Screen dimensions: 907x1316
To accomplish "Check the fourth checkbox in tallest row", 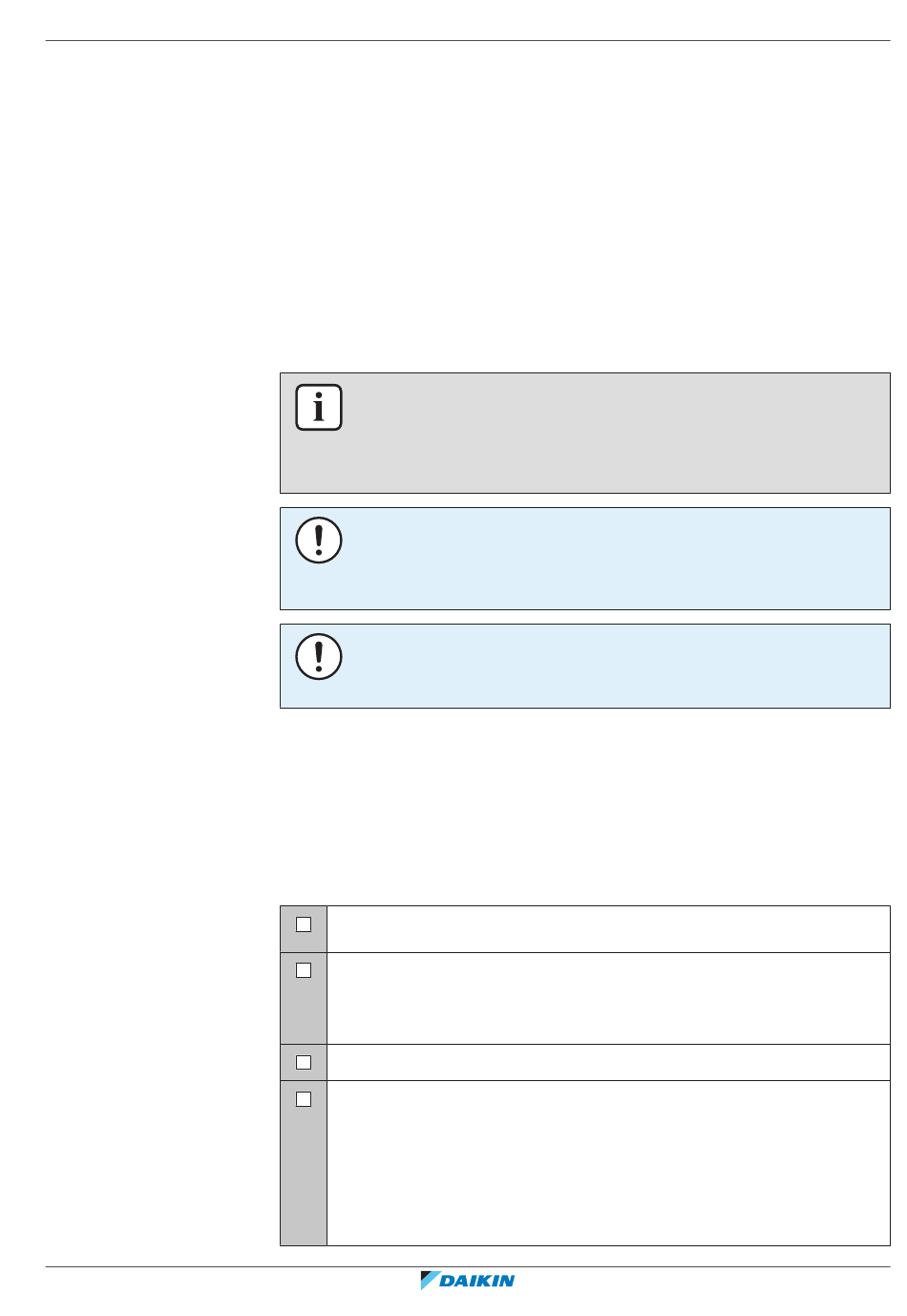I will pos(304,1099).
